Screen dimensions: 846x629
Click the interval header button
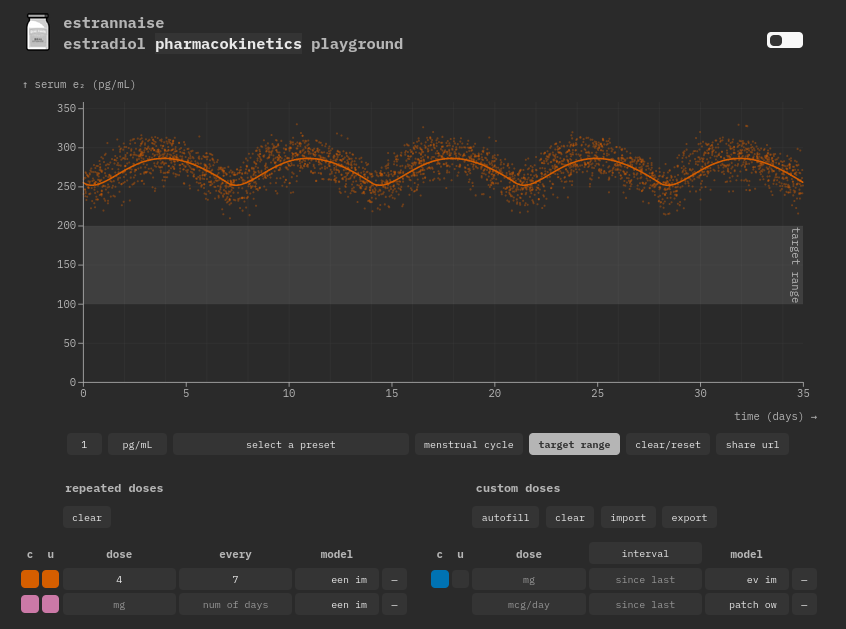pos(645,553)
